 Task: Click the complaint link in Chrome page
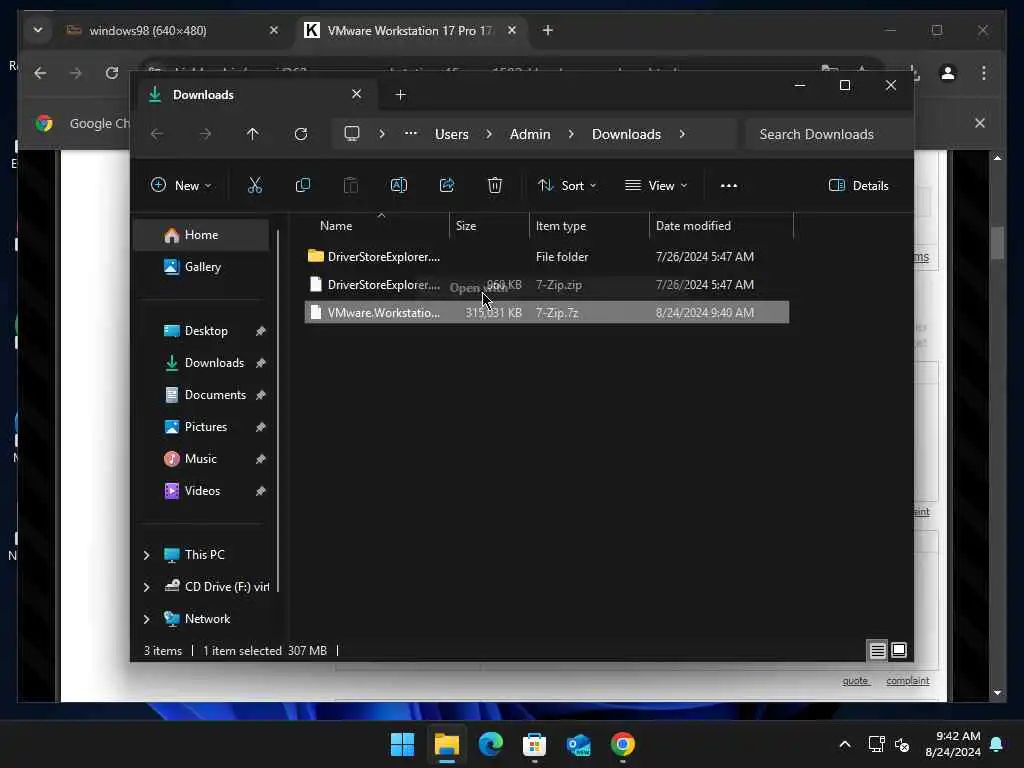tap(908, 680)
